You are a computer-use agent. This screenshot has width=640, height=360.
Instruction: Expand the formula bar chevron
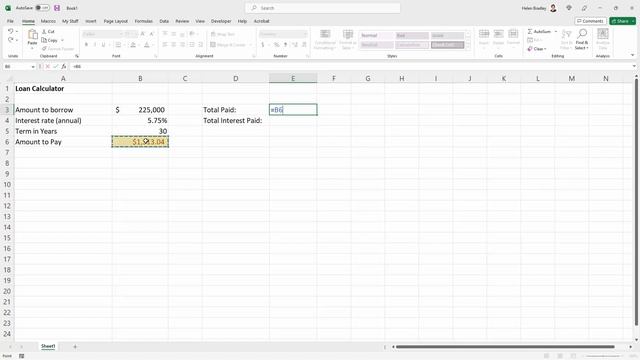point(634,66)
